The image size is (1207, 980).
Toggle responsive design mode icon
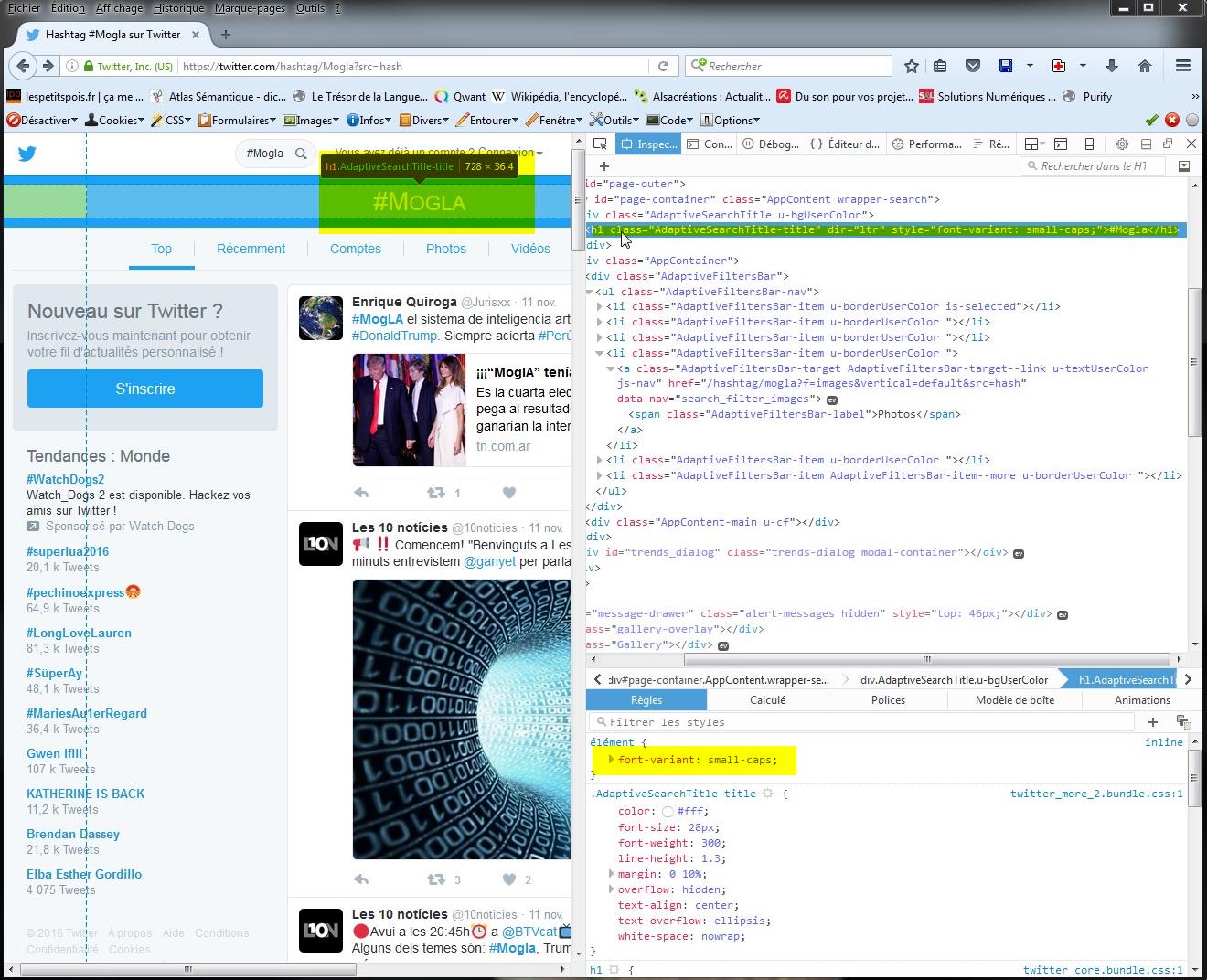coord(1089,144)
